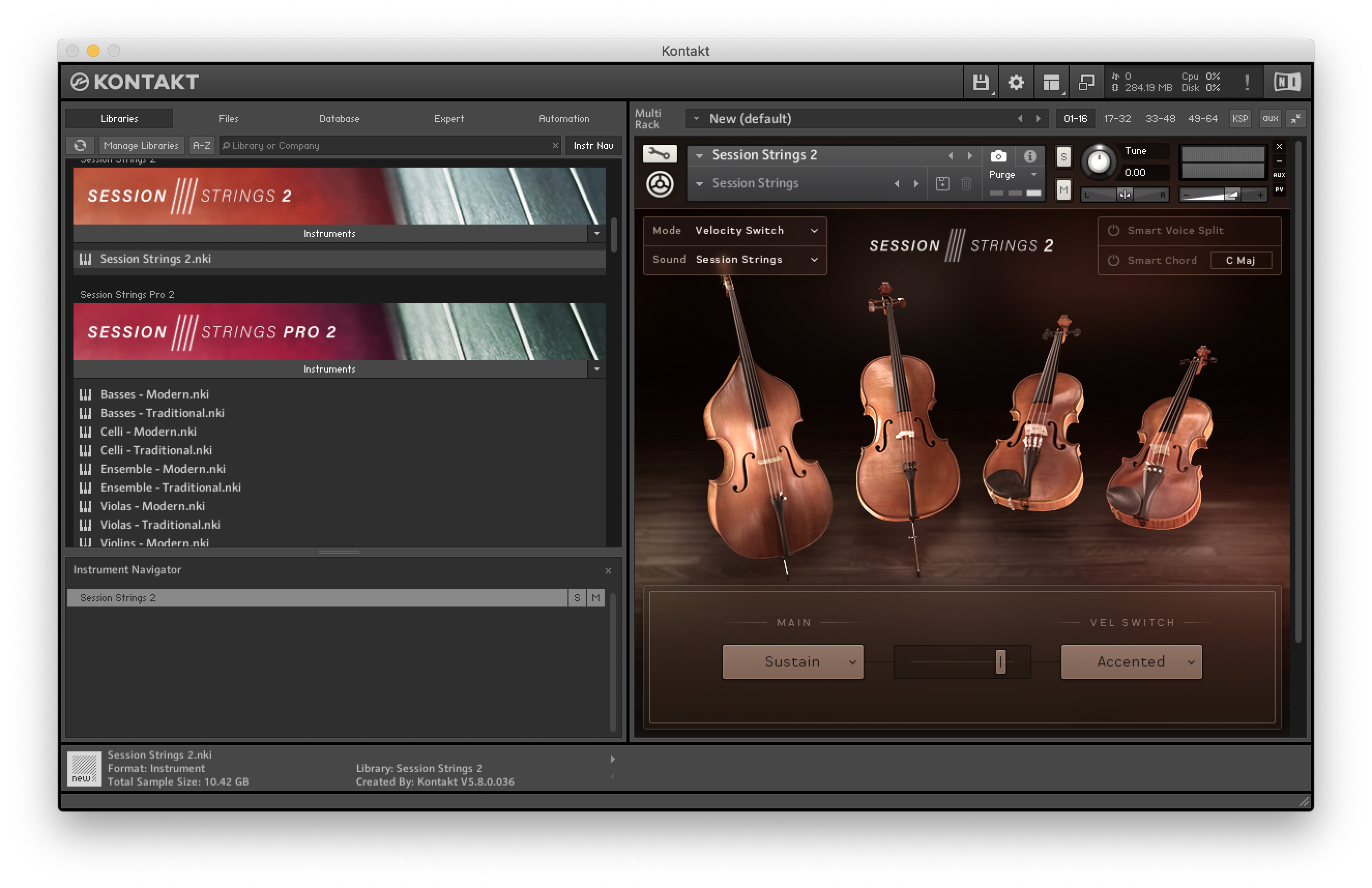The image size is (1372, 888).
Task: Delete snapshot with the trash icon
Action: point(967,184)
